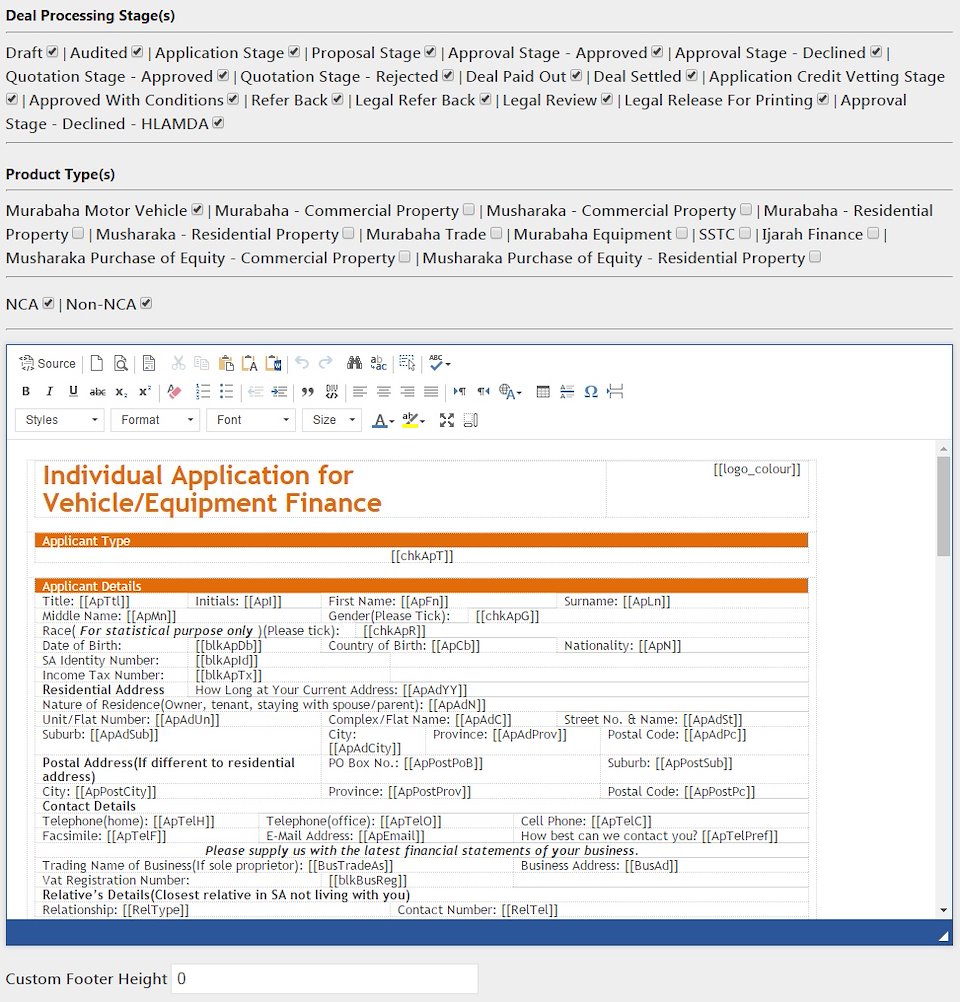960x1002 pixels.
Task: Create a Div container
Action: (x=332, y=392)
